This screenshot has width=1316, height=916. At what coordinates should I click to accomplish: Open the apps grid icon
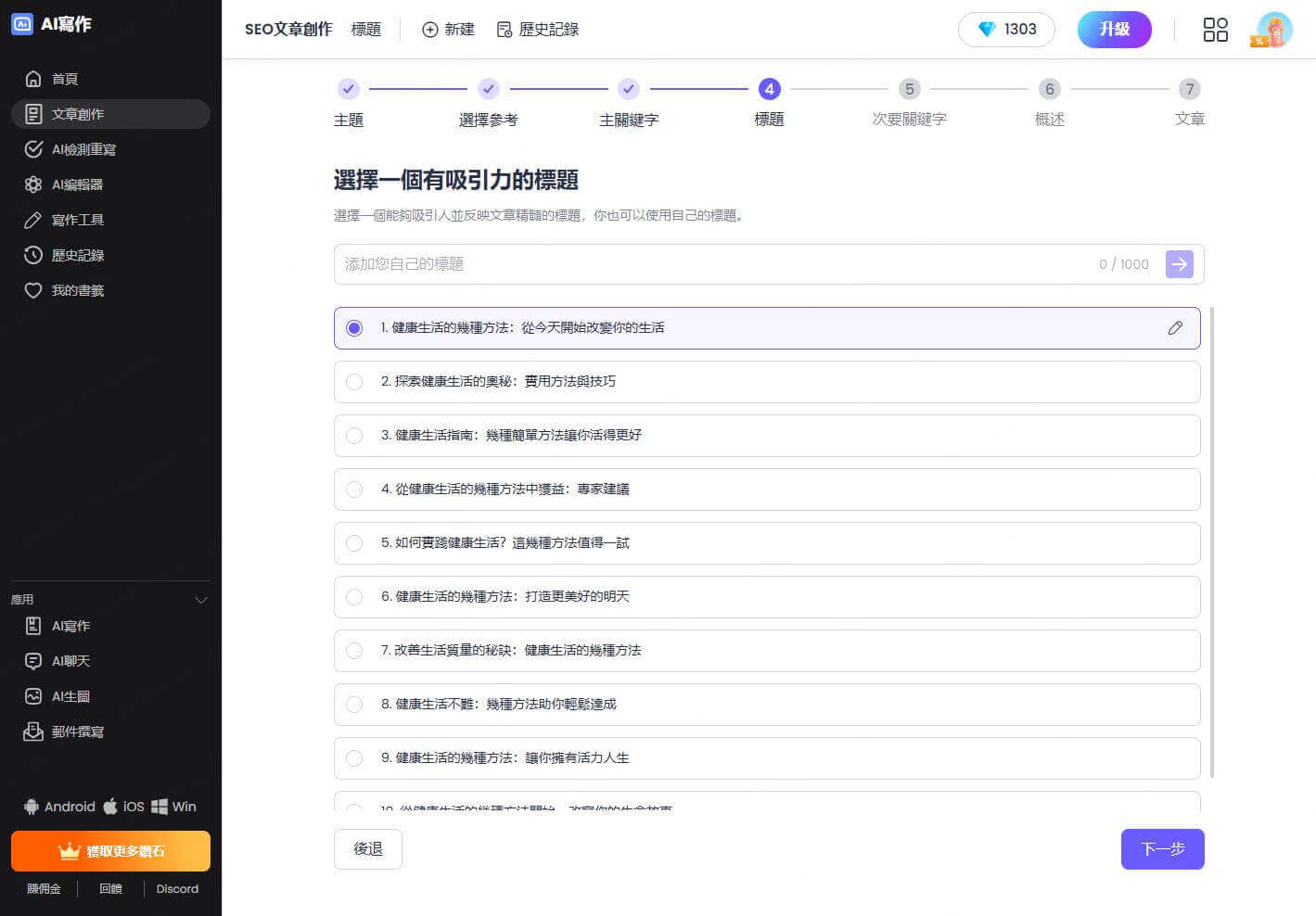point(1215,30)
